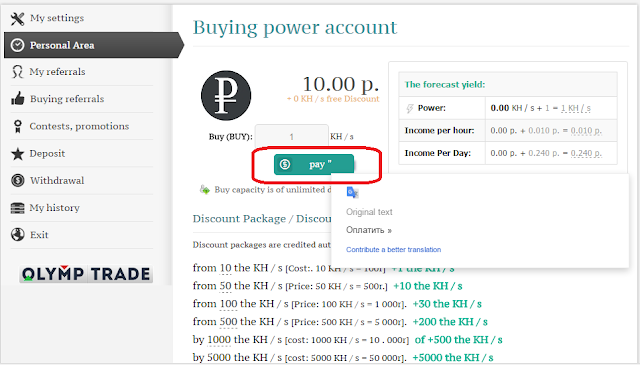Click the Olymp Trade banner
Image resolution: width=640 pixels, height=365 pixels.
(86, 274)
